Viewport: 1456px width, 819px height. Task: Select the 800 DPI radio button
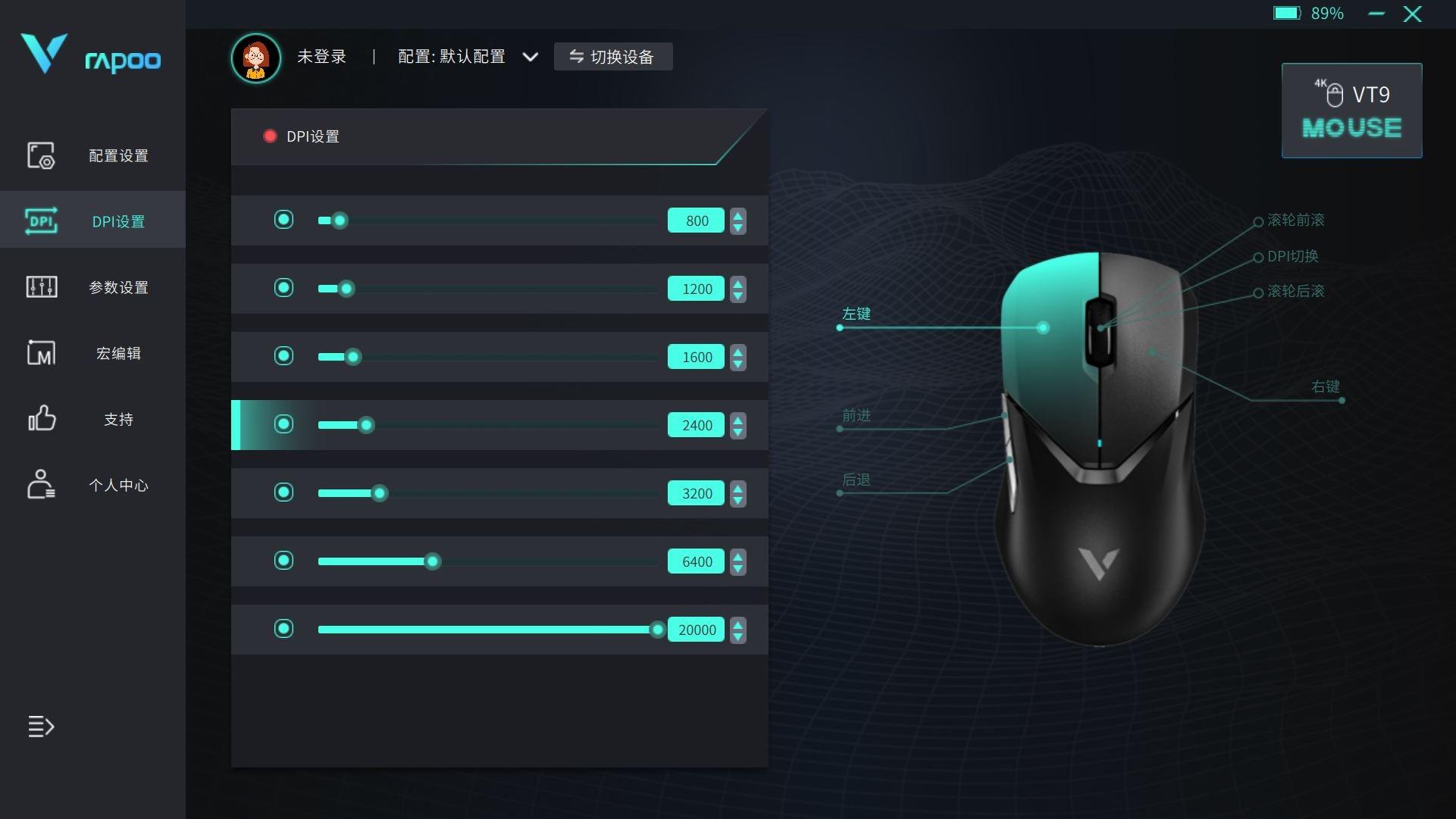[283, 220]
